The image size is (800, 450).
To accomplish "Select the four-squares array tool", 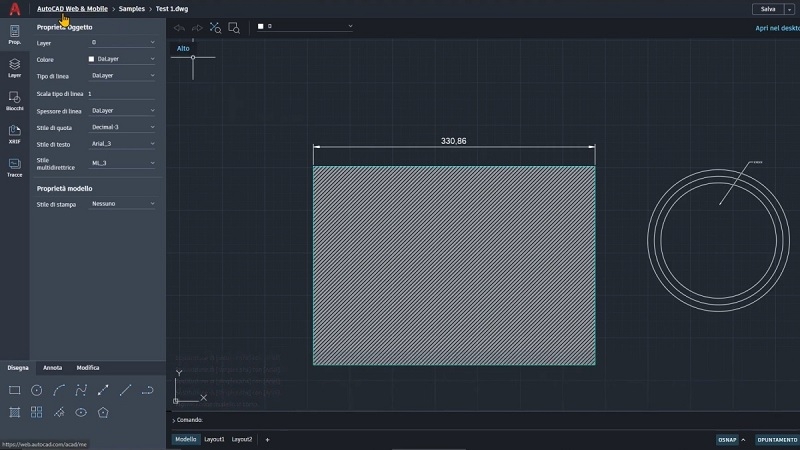I will tap(36, 412).
